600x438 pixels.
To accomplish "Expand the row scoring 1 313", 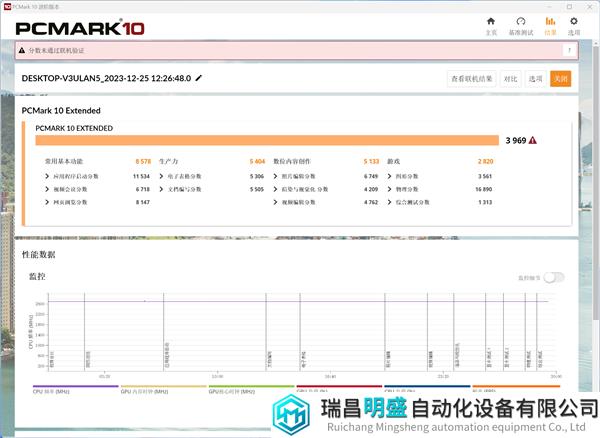I will pos(389,202).
